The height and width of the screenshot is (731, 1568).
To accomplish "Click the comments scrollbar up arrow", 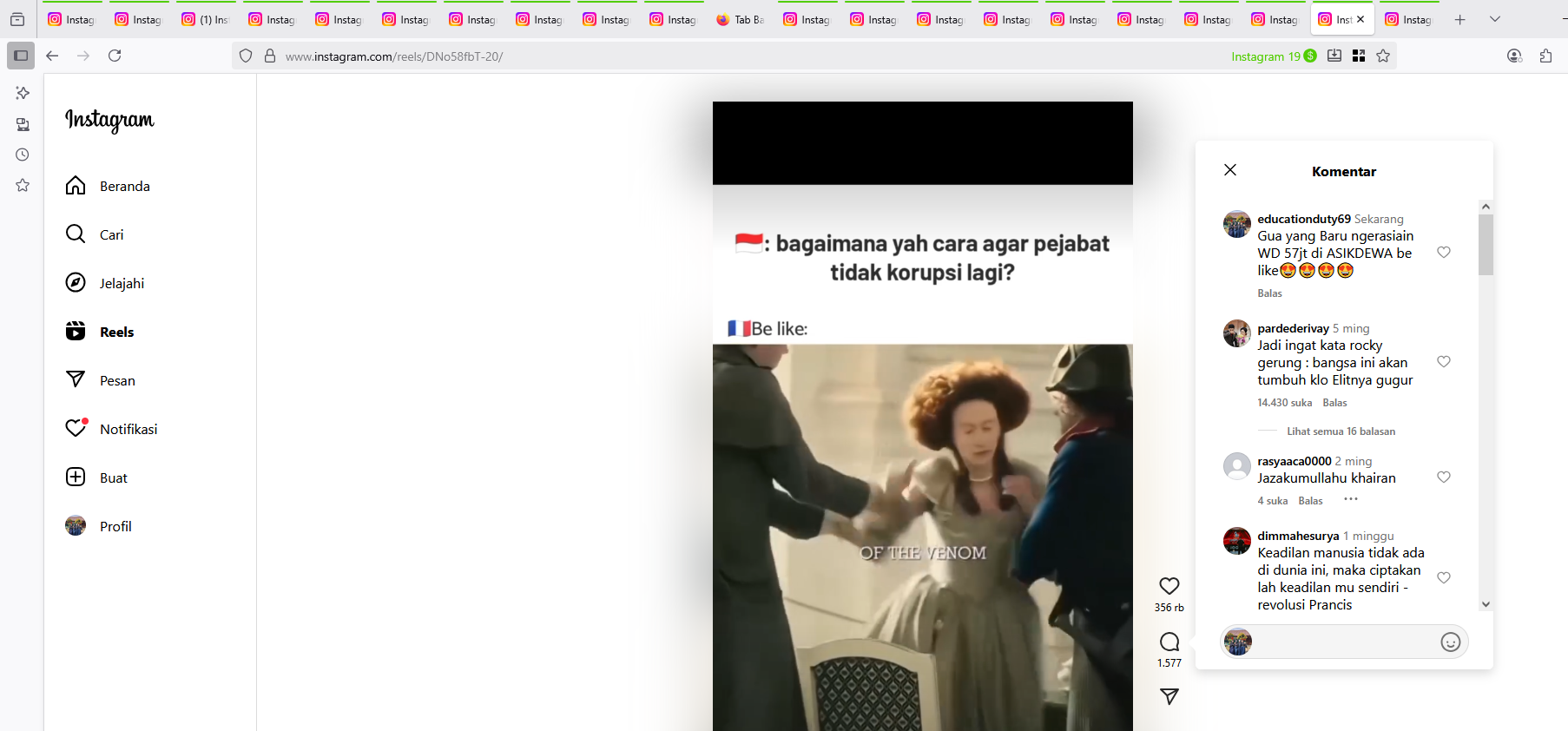I will click(1486, 207).
